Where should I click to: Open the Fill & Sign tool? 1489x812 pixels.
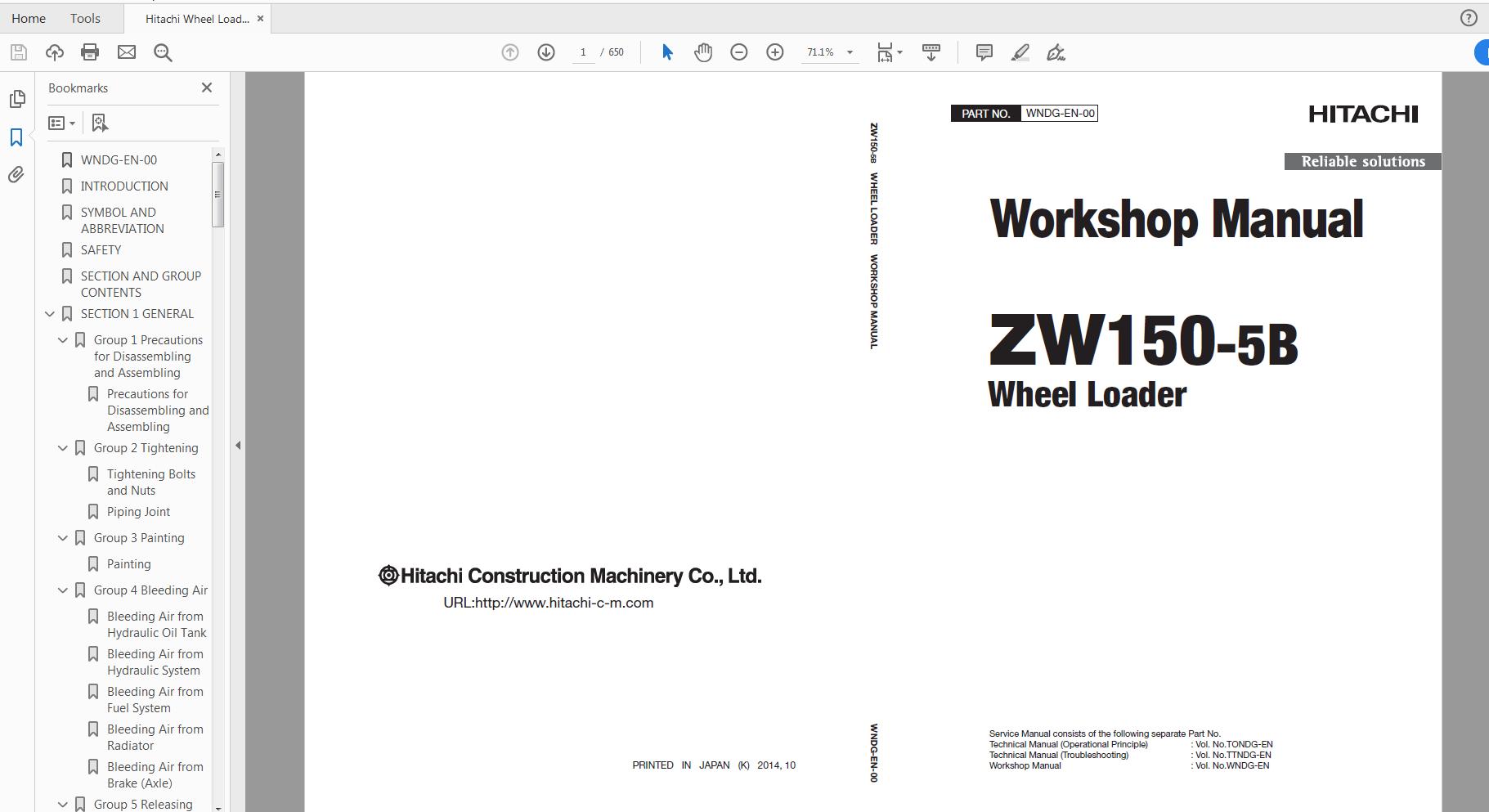point(1056,52)
